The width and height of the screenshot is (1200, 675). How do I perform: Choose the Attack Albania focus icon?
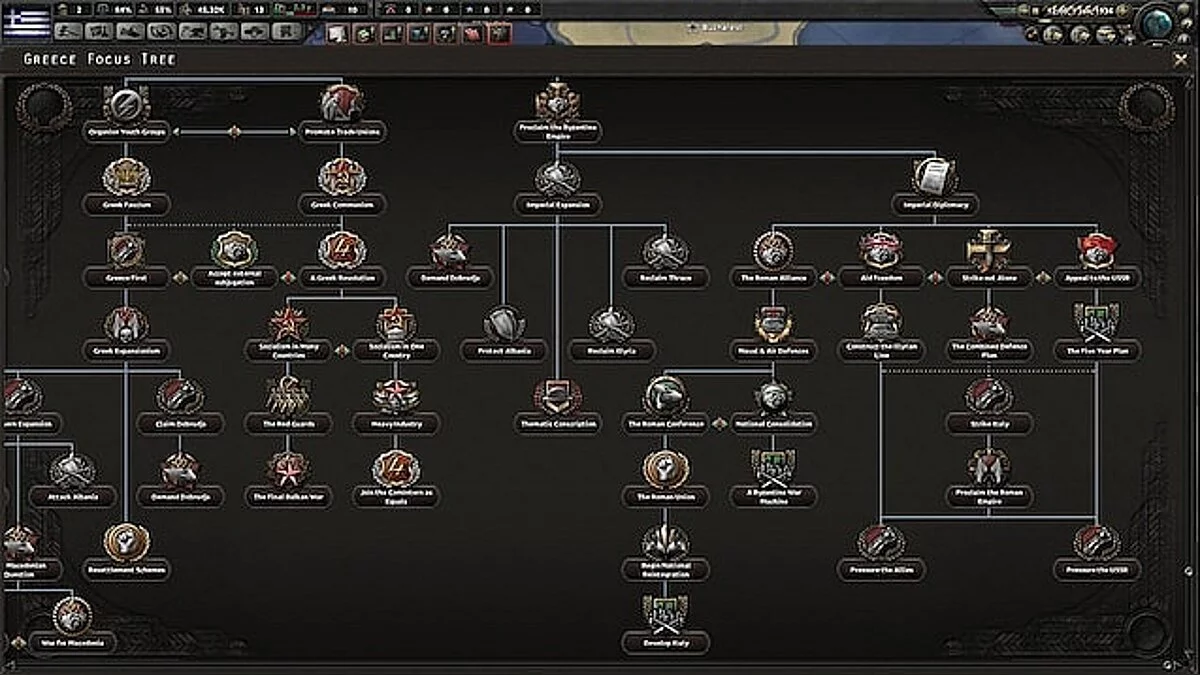click(68, 469)
